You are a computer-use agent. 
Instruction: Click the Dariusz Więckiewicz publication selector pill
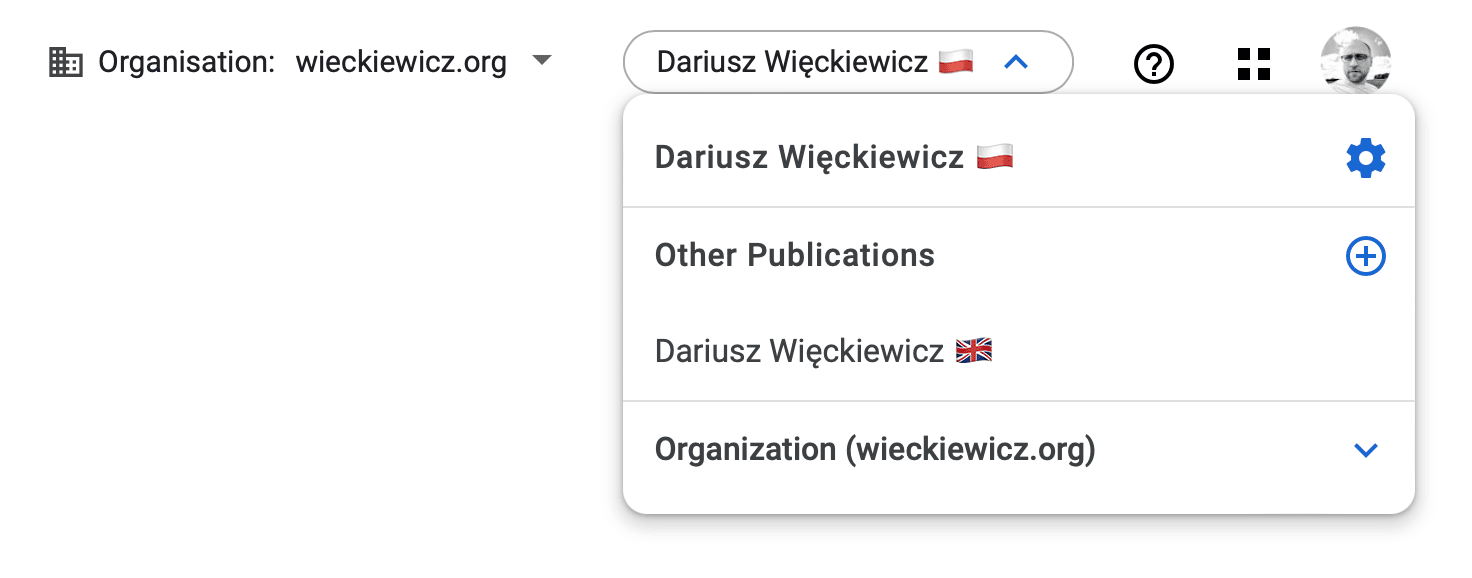click(848, 62)
